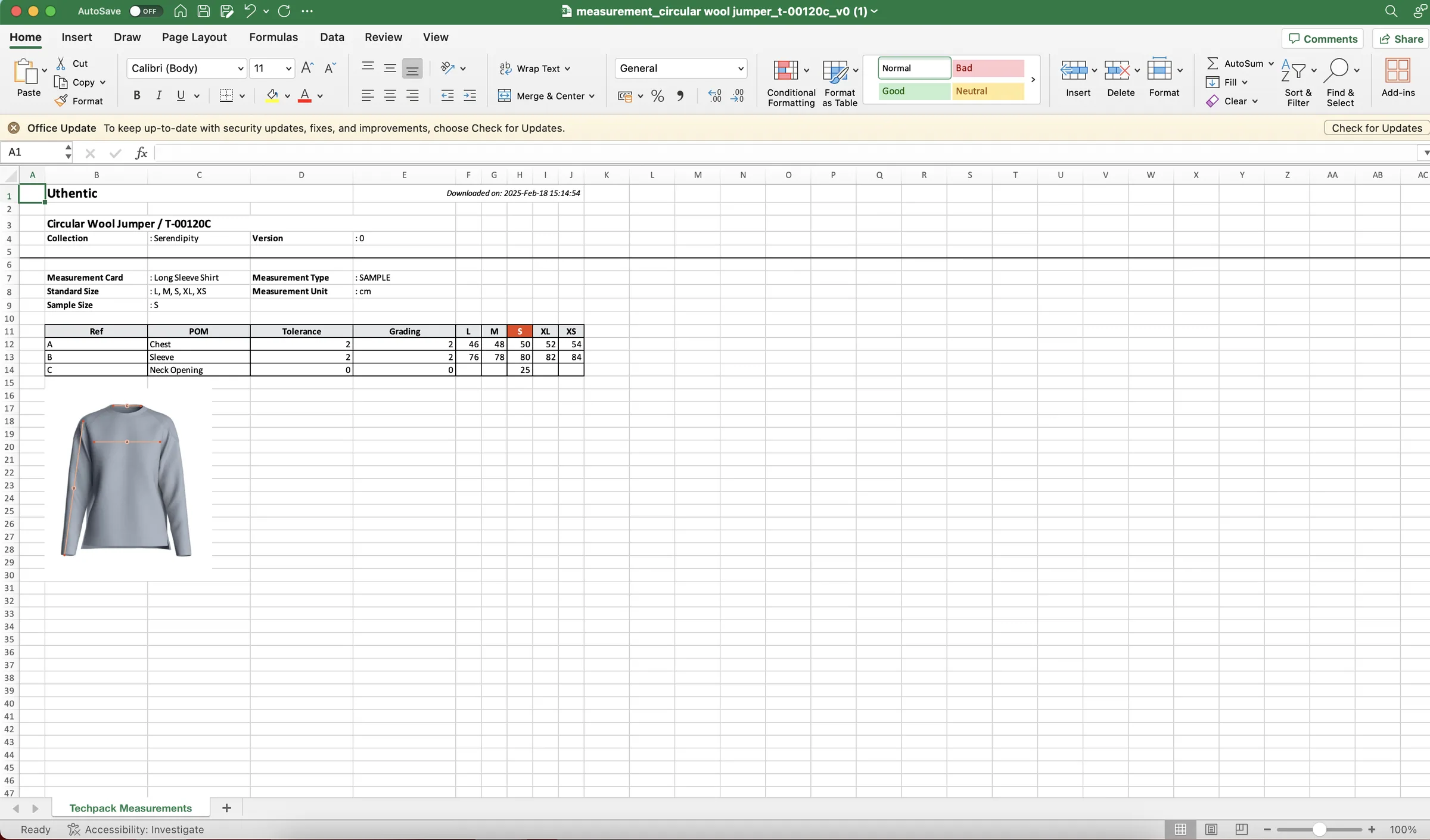Click the Format Painter brush icon
This screenshot has width=1430, height=840.
[x=61, y=101]
